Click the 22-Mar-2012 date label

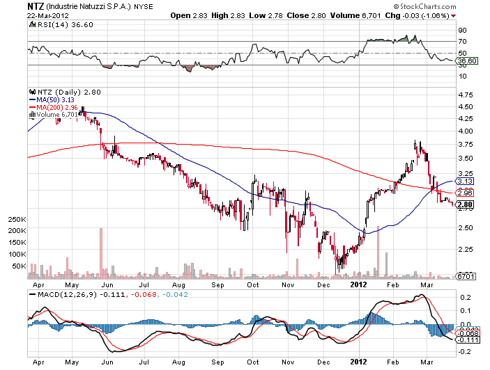pos(48,16)
